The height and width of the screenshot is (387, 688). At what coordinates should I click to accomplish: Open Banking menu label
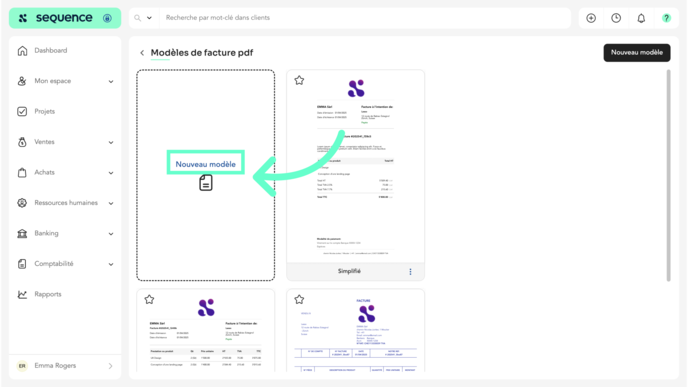(46, 233)
